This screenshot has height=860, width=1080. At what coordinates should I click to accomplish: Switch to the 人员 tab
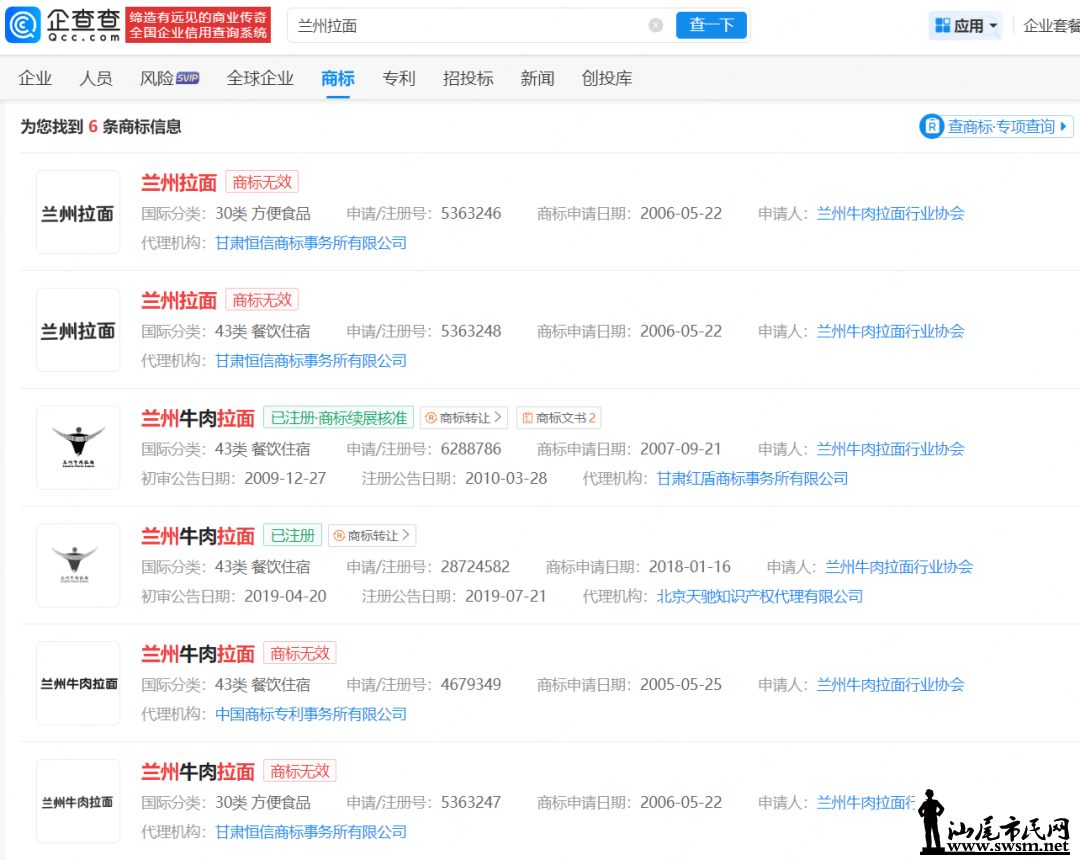pyautogui.click(x=96, y=78)
